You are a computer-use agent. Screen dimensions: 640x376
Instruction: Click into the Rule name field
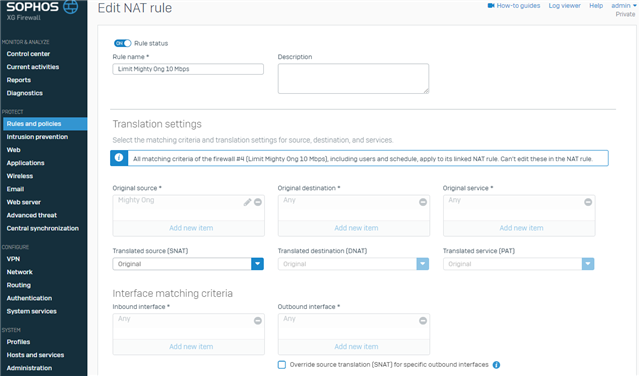[x=188, y=69]
